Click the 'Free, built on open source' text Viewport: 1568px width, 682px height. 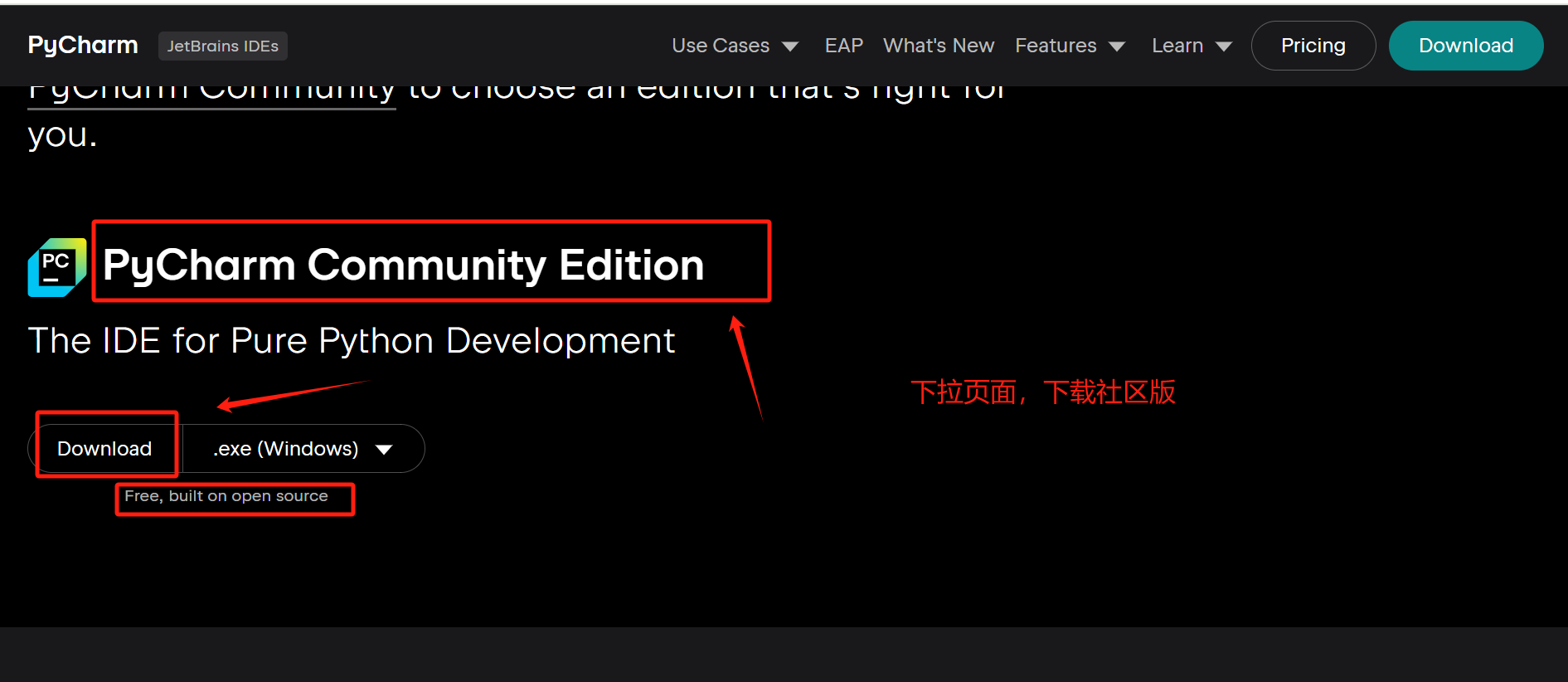[226, 496]
